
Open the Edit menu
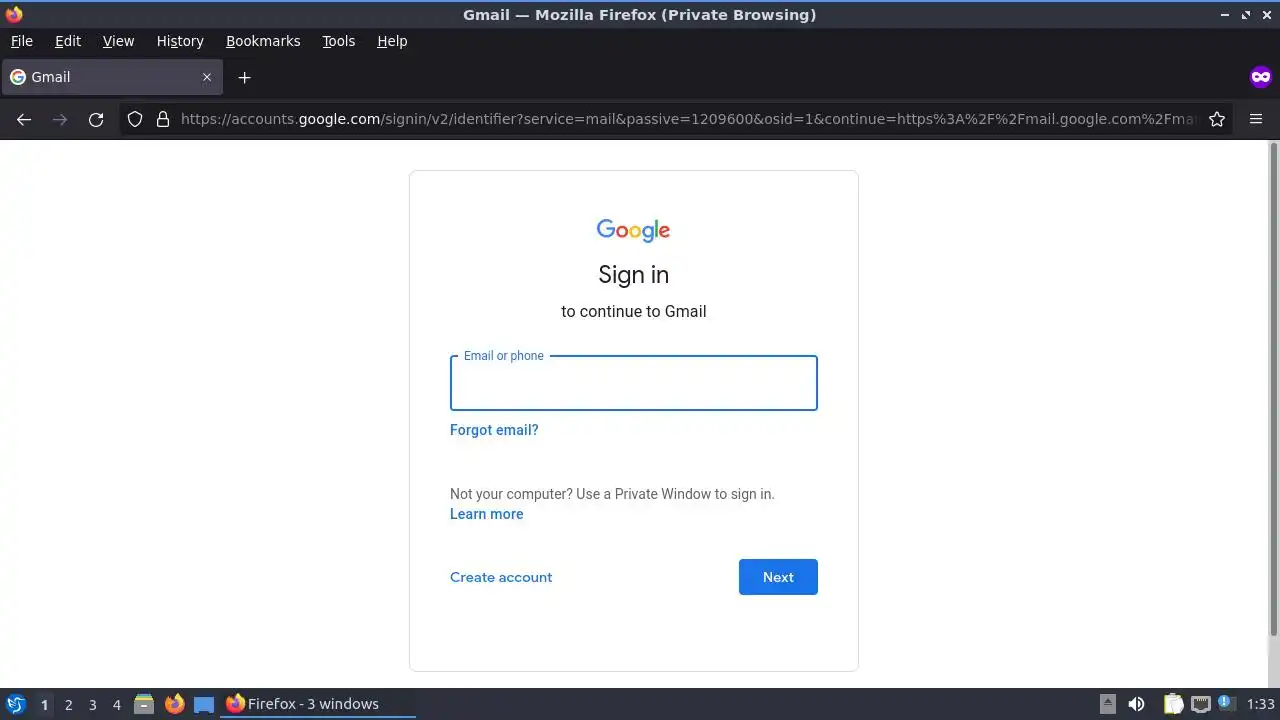68,41
